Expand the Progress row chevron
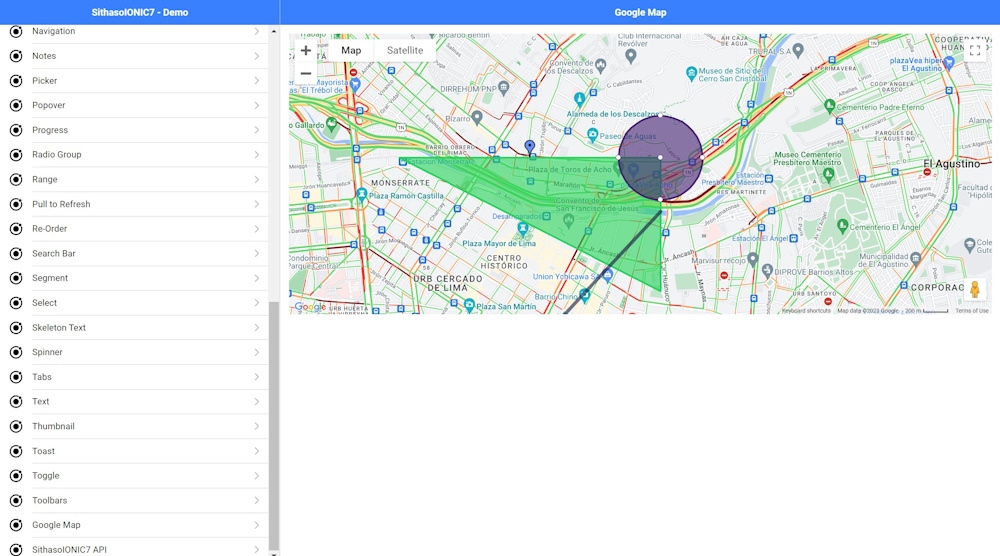 256,130
